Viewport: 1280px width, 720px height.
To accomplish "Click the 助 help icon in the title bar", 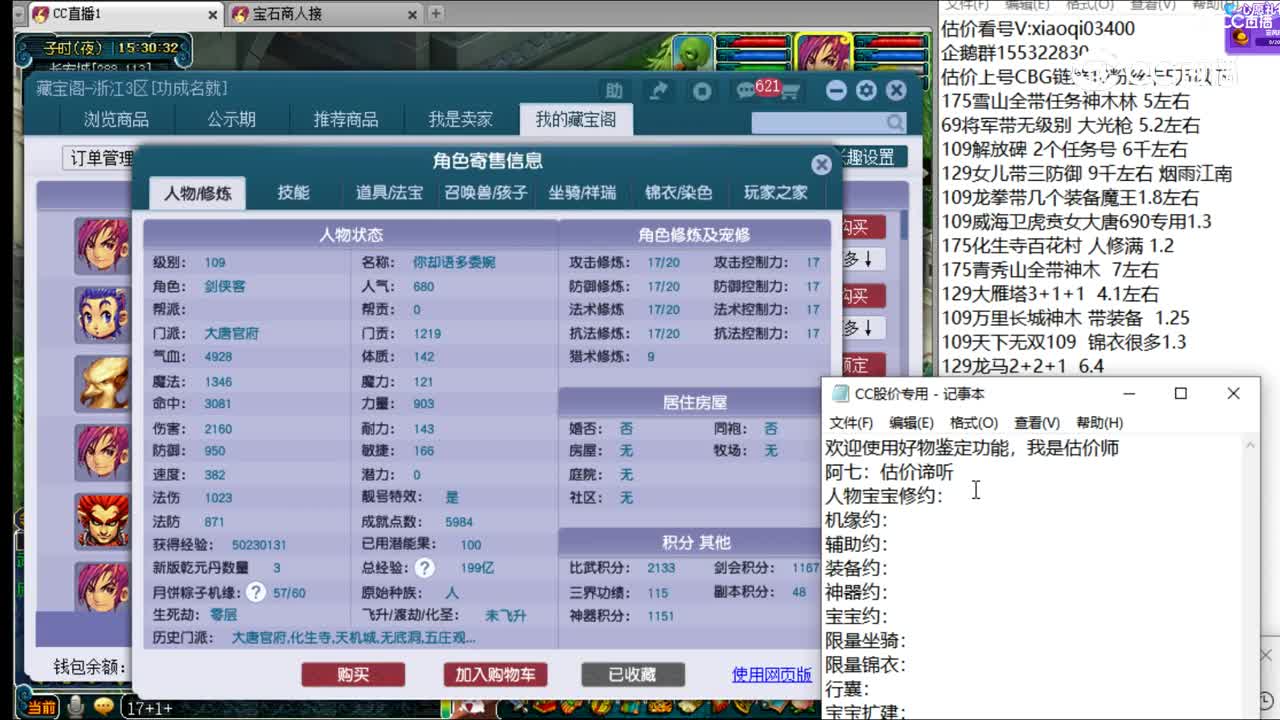I will click(613, 89).
